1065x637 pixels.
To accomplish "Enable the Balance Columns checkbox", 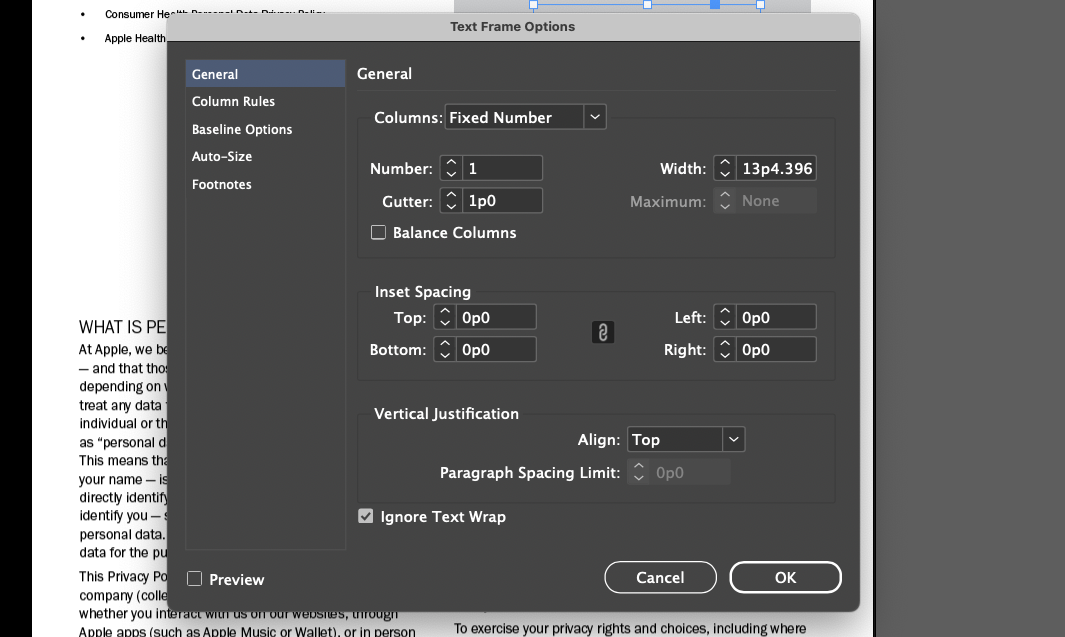I will 378,233.
